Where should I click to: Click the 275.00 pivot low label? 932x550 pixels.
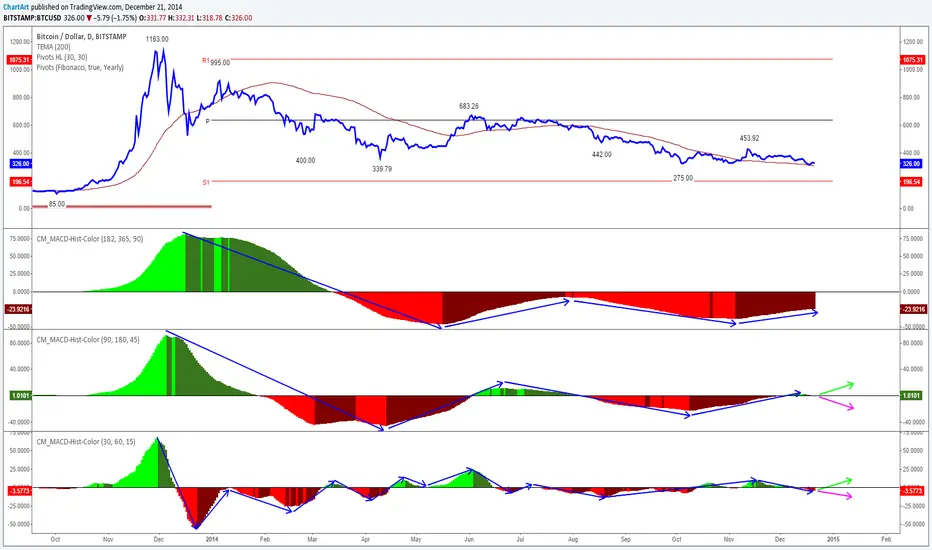click(x=683, y=178)
